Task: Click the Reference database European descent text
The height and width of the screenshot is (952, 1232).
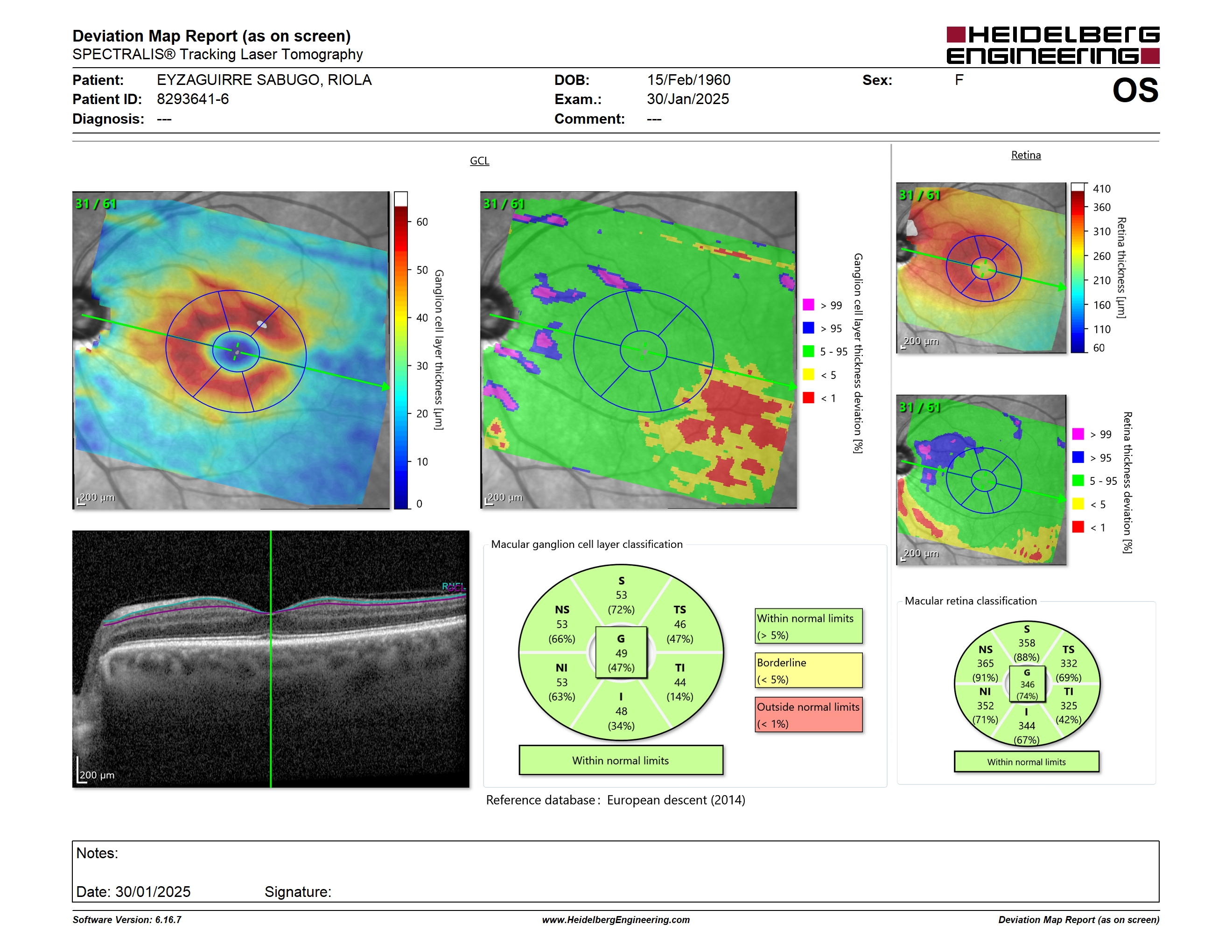Action: 616,800
